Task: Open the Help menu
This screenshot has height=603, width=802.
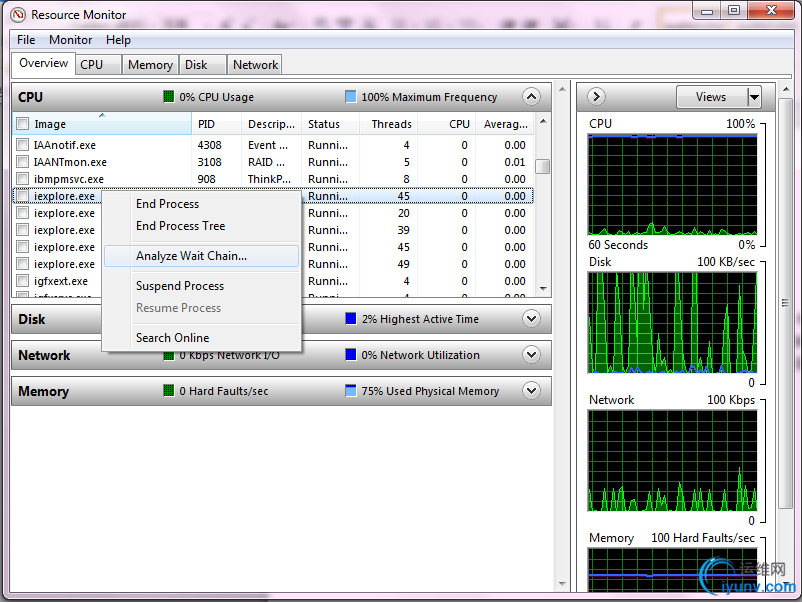Action: 118,40
